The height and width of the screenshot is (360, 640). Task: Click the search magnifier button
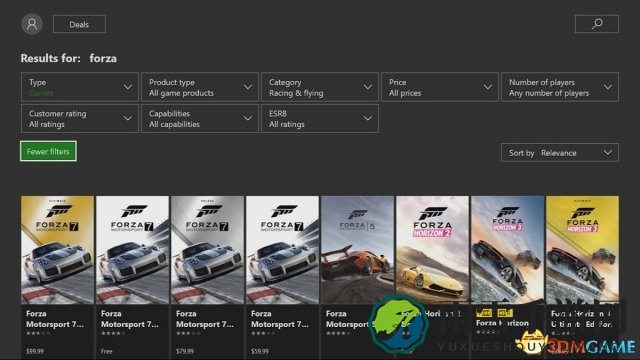point(597,24)
